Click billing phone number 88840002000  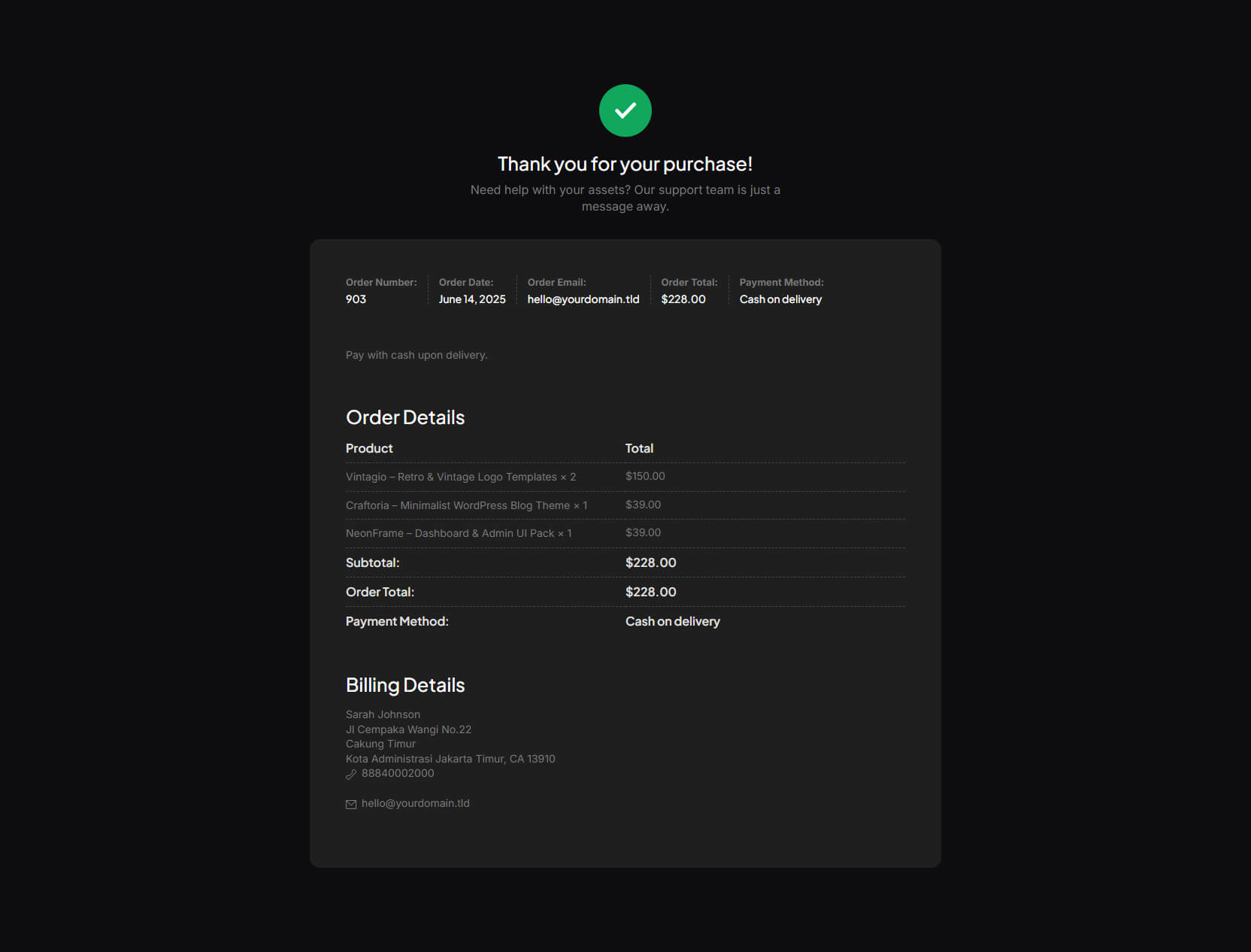point(398,773)
